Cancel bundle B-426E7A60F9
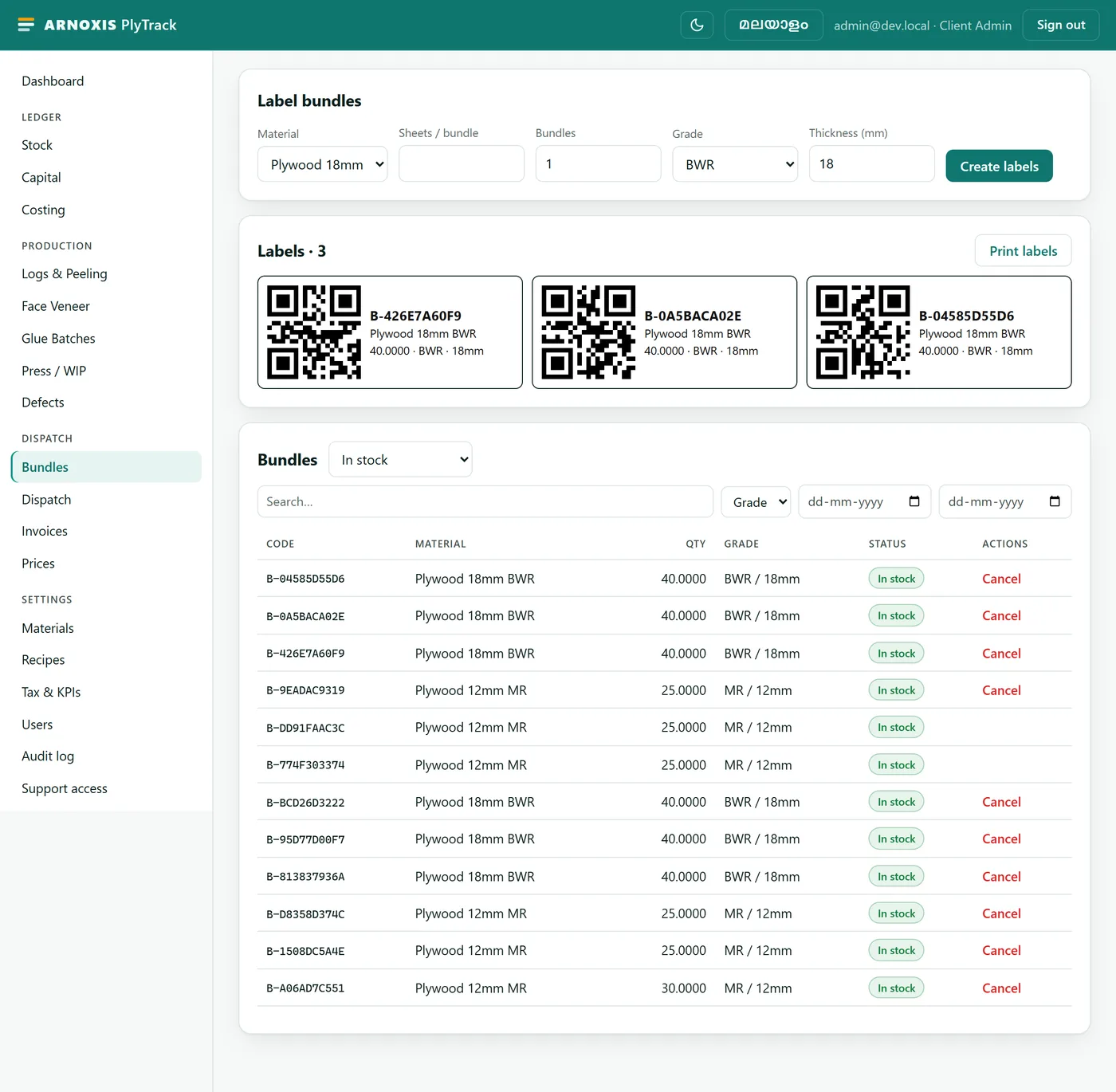 click(x=1001, y=653)
